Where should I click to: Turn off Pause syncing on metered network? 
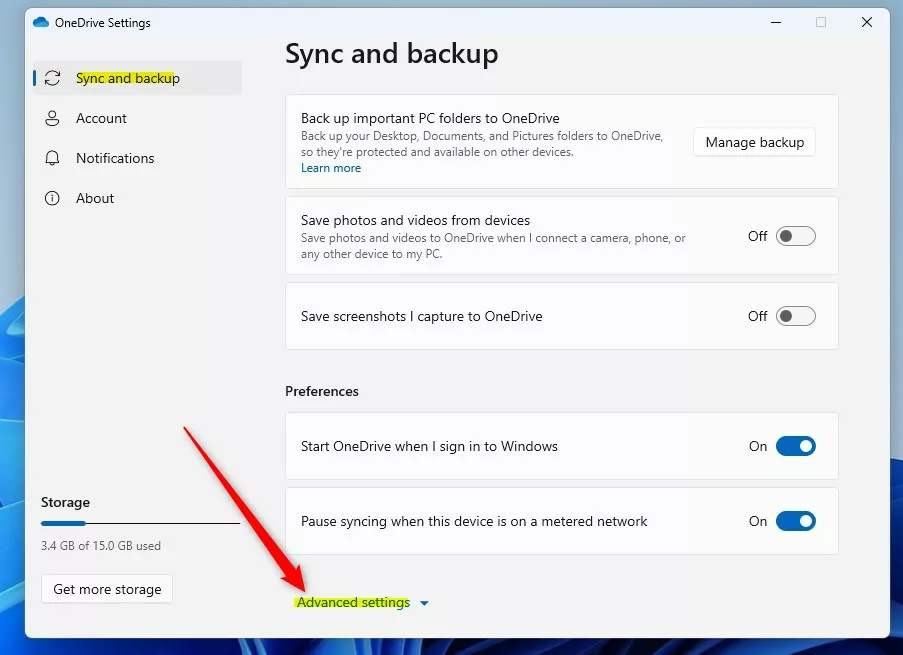click(795, 521)
